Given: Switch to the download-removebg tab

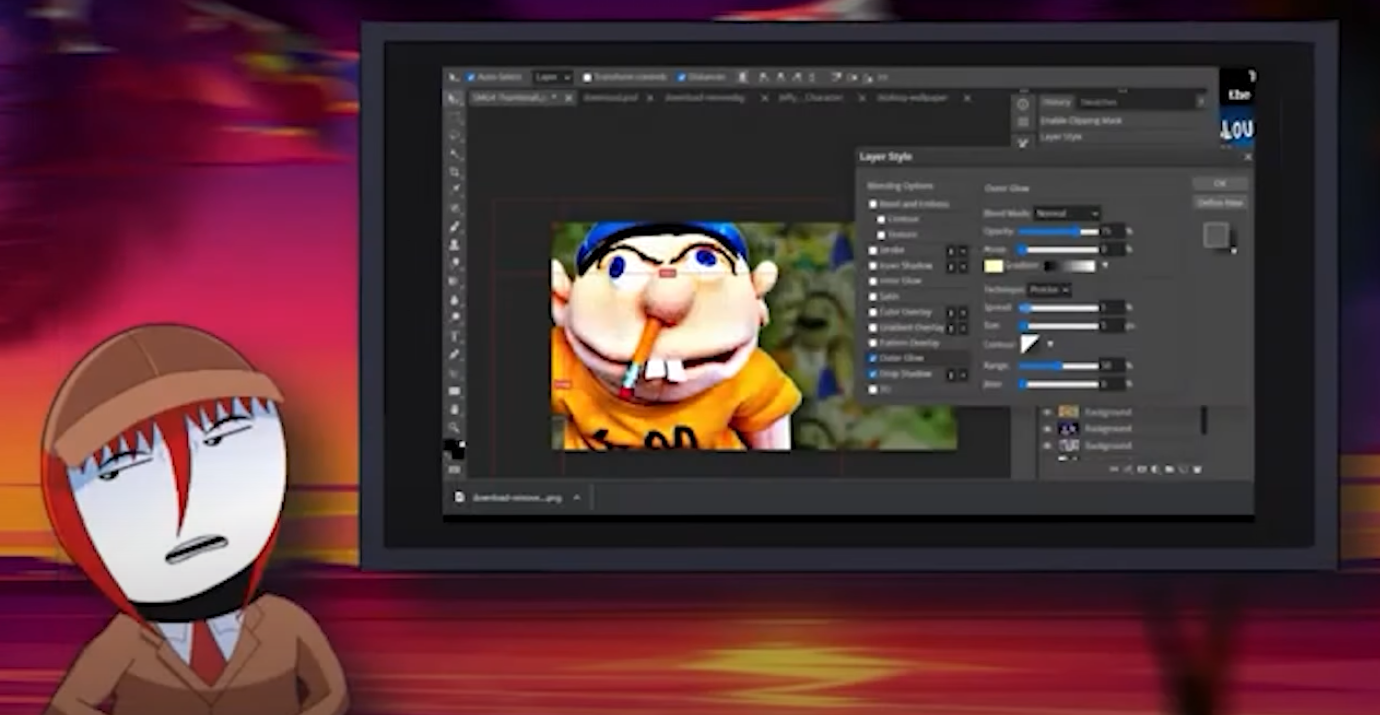Looking at the screenshot, I should coord(705,98).
